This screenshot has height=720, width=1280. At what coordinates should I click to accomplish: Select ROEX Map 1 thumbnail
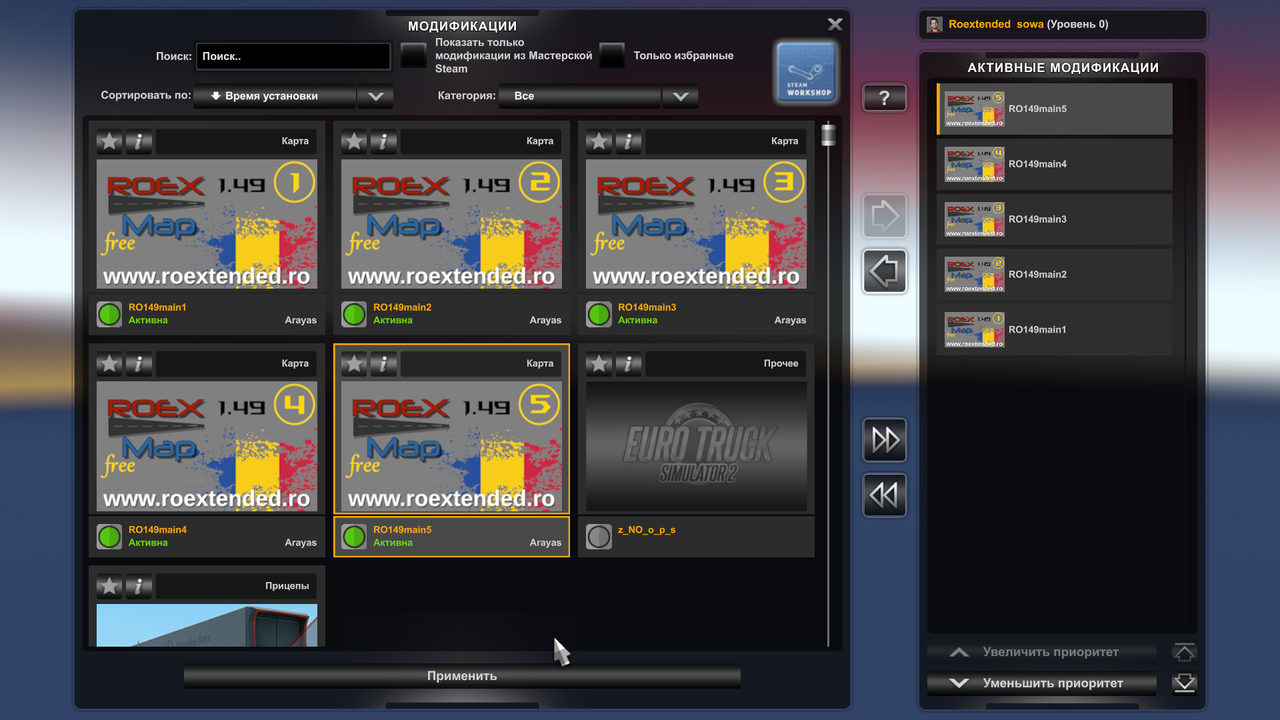[207, 225]
